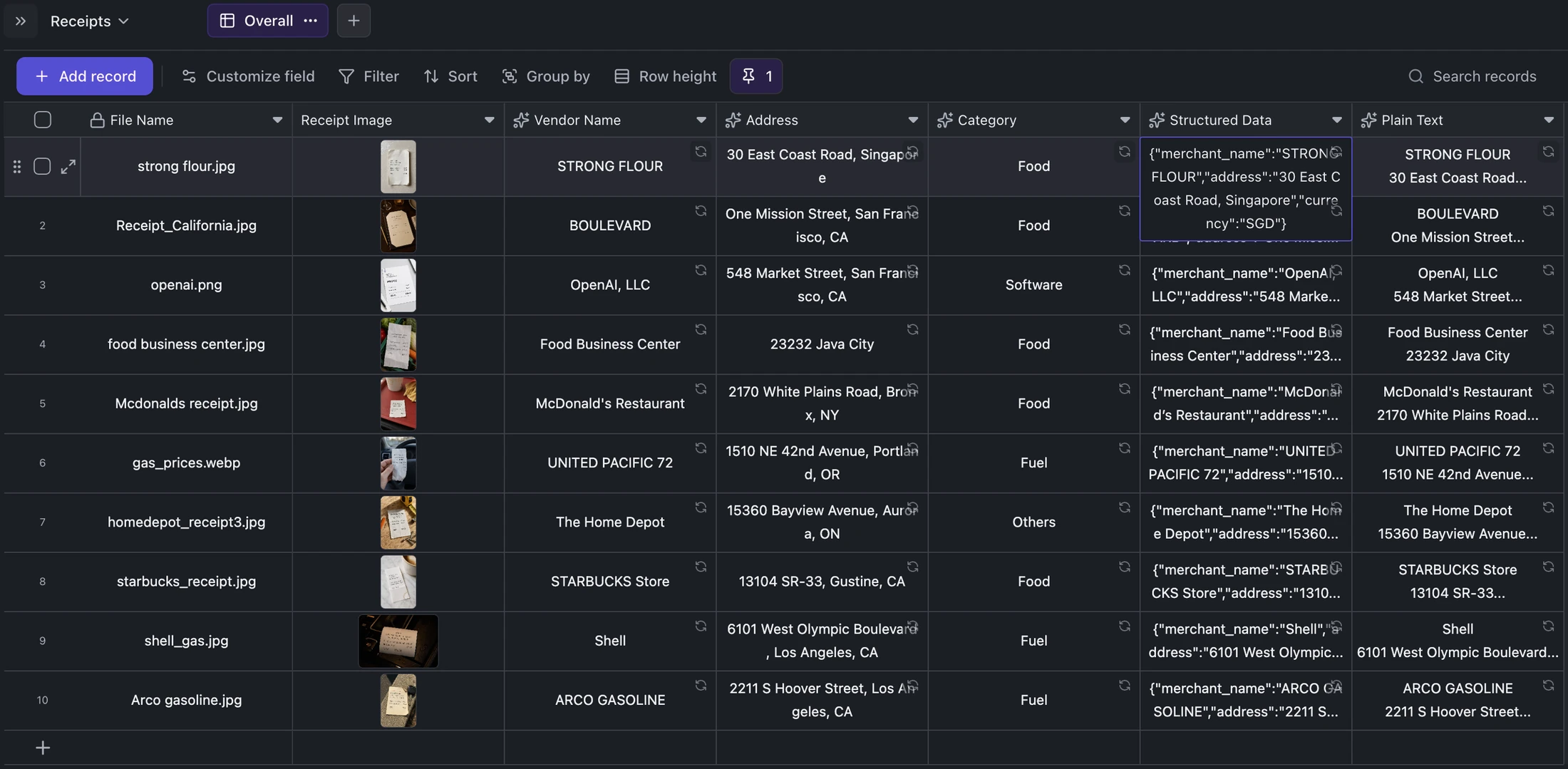Select the BOULEVARD vendor name cell
This screenshot has height=769, width=1568.
click(x=610, y=226)
